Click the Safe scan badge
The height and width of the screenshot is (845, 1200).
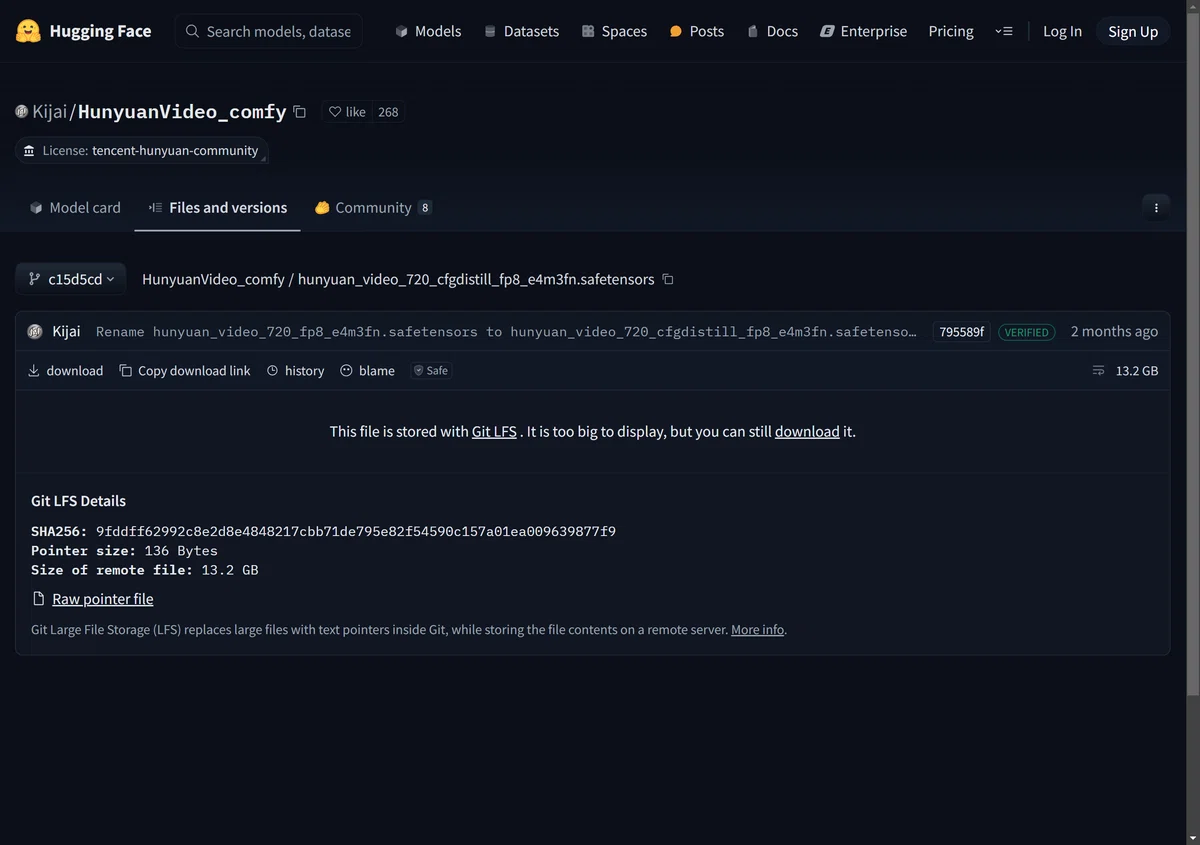[x=431, y=371]
